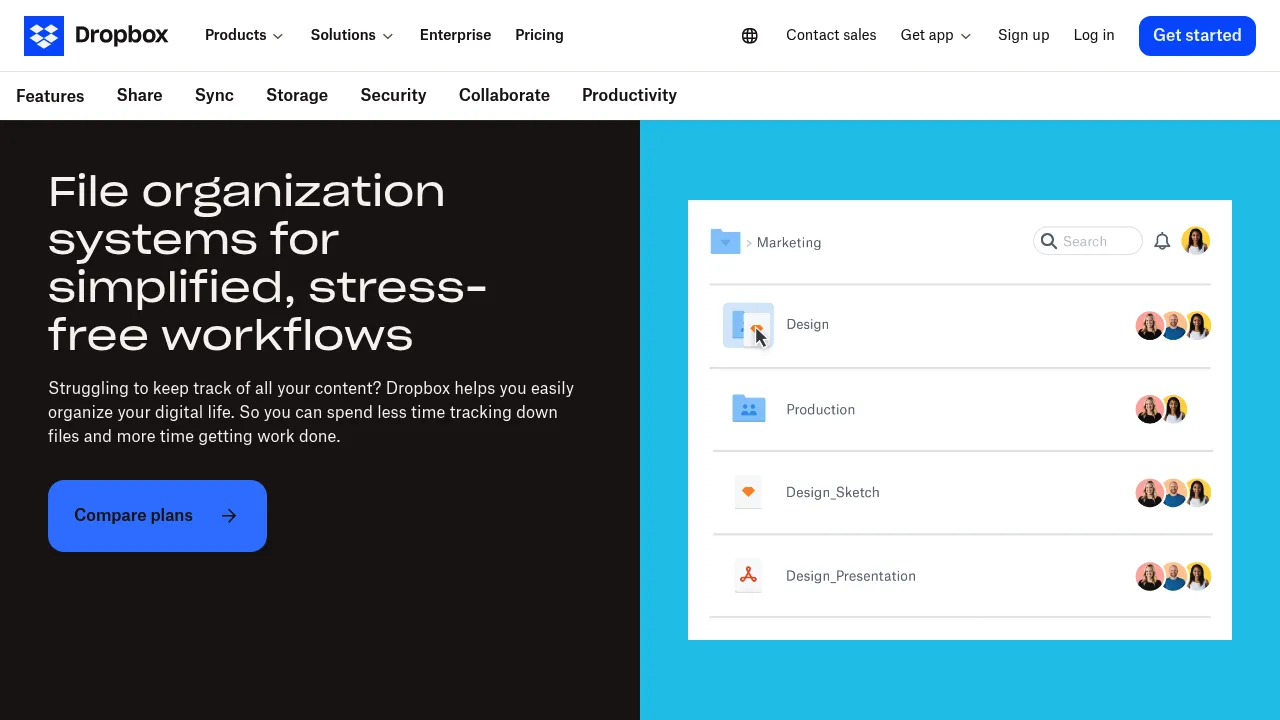Select the Design folder name
The height and width of the screenshot is (720, 1280).
tap(808, 325)
